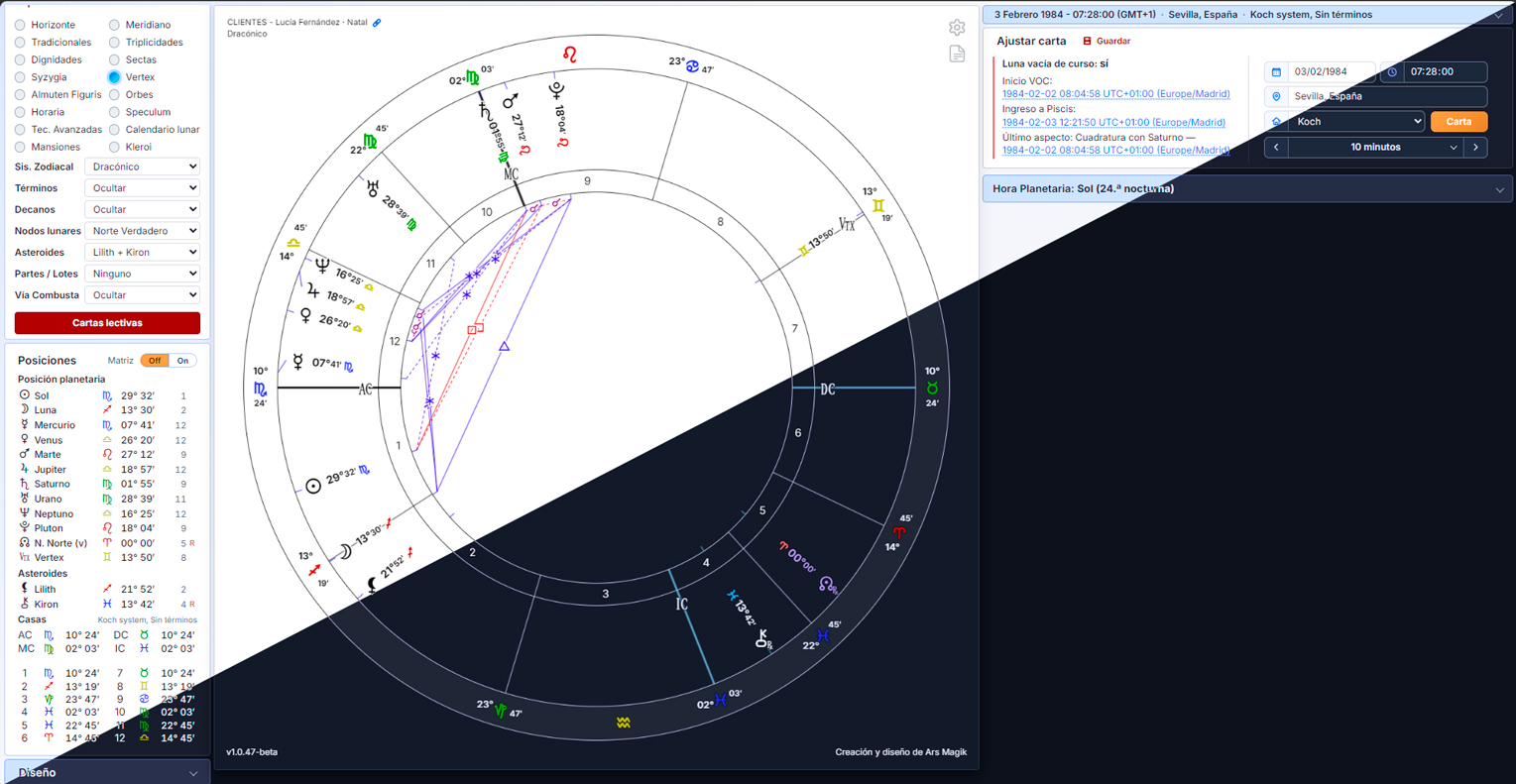Viewport: 1516px width, 784px height.
Task: Open the Asteroides Lilith + Kiron dropdown
Action: click(x=143, y=252)
